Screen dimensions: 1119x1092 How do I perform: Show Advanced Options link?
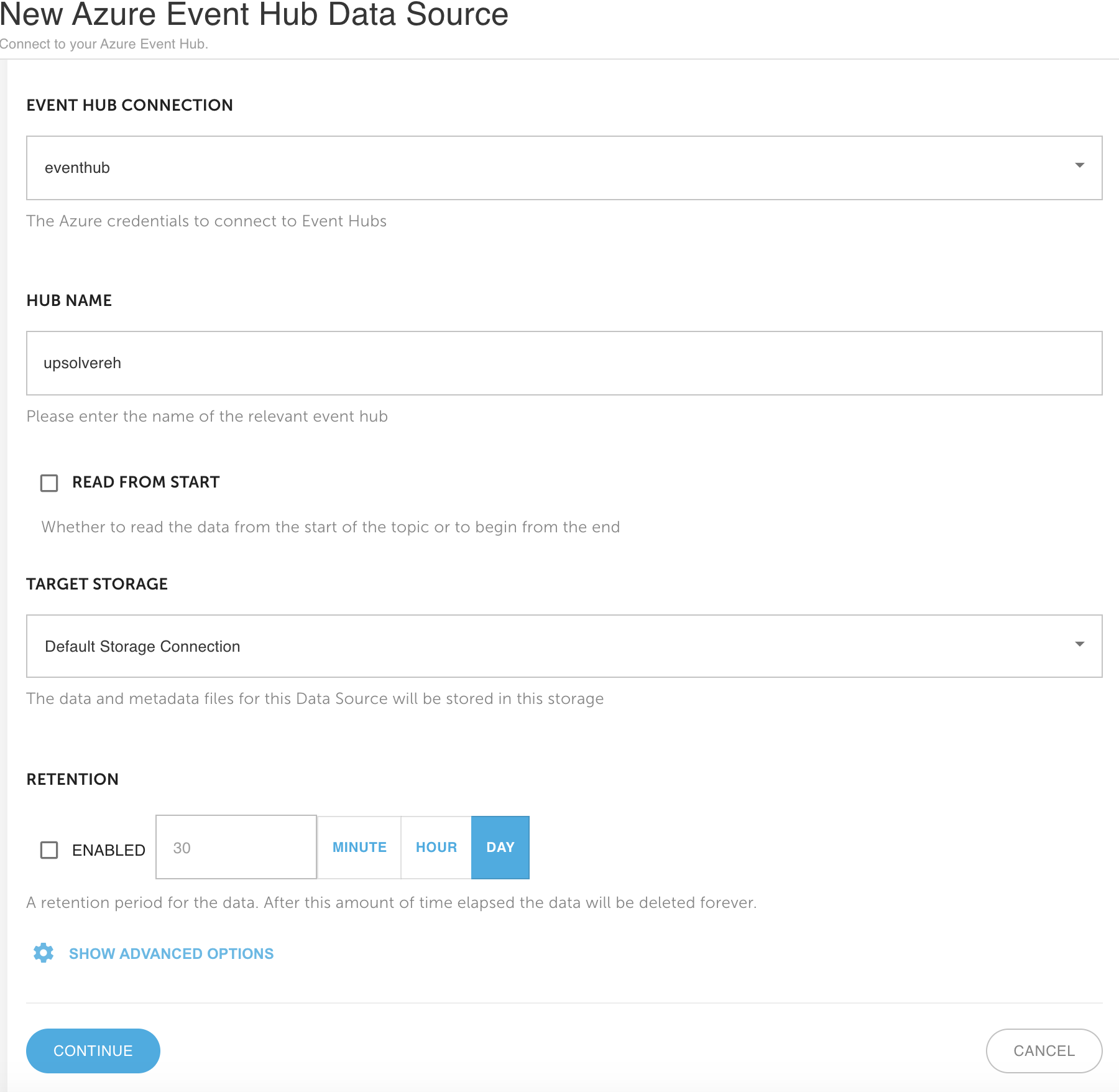[x=171, y=953]
